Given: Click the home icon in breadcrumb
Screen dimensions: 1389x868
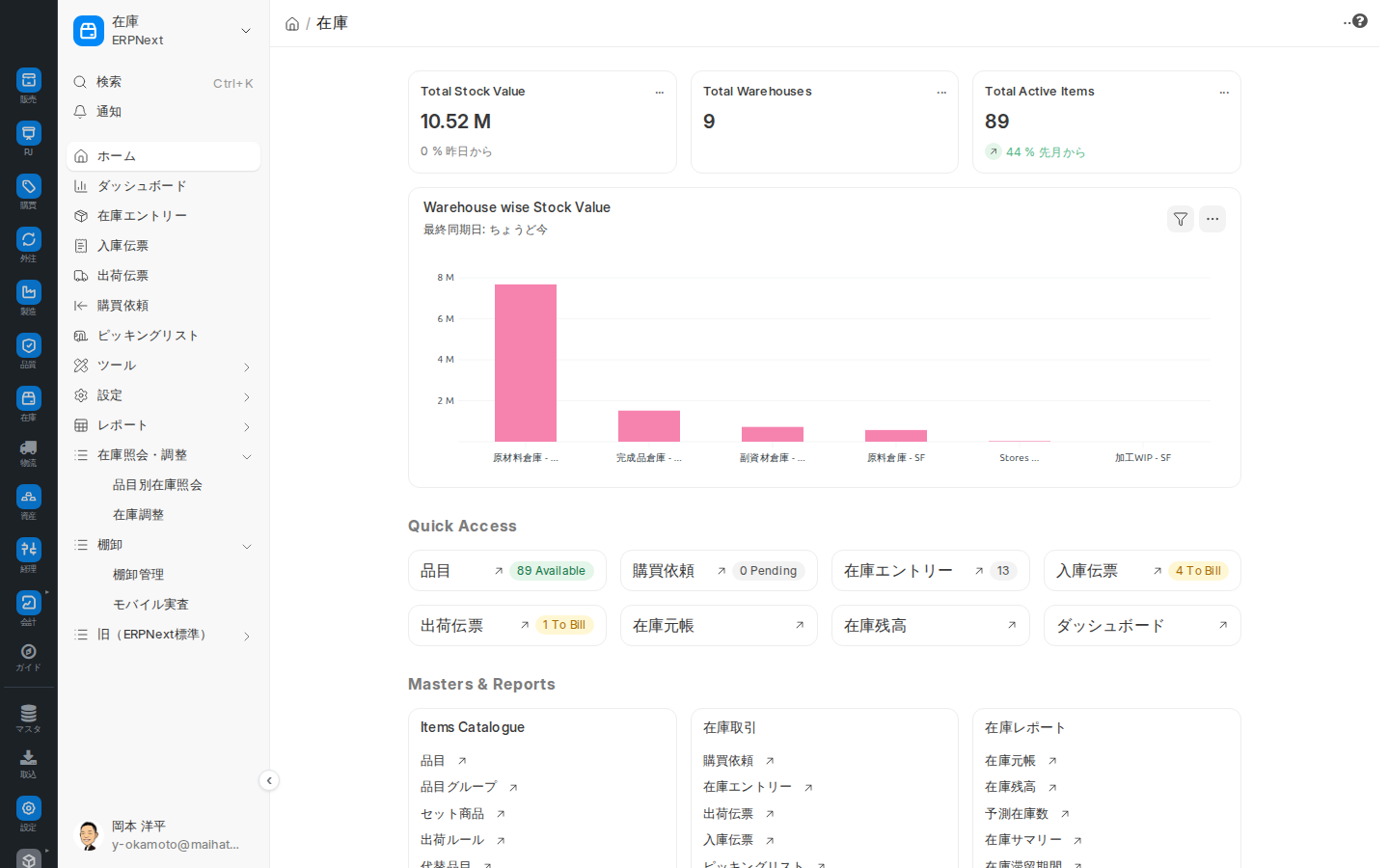Looking at the screenshot, I should tap(292, 24).
